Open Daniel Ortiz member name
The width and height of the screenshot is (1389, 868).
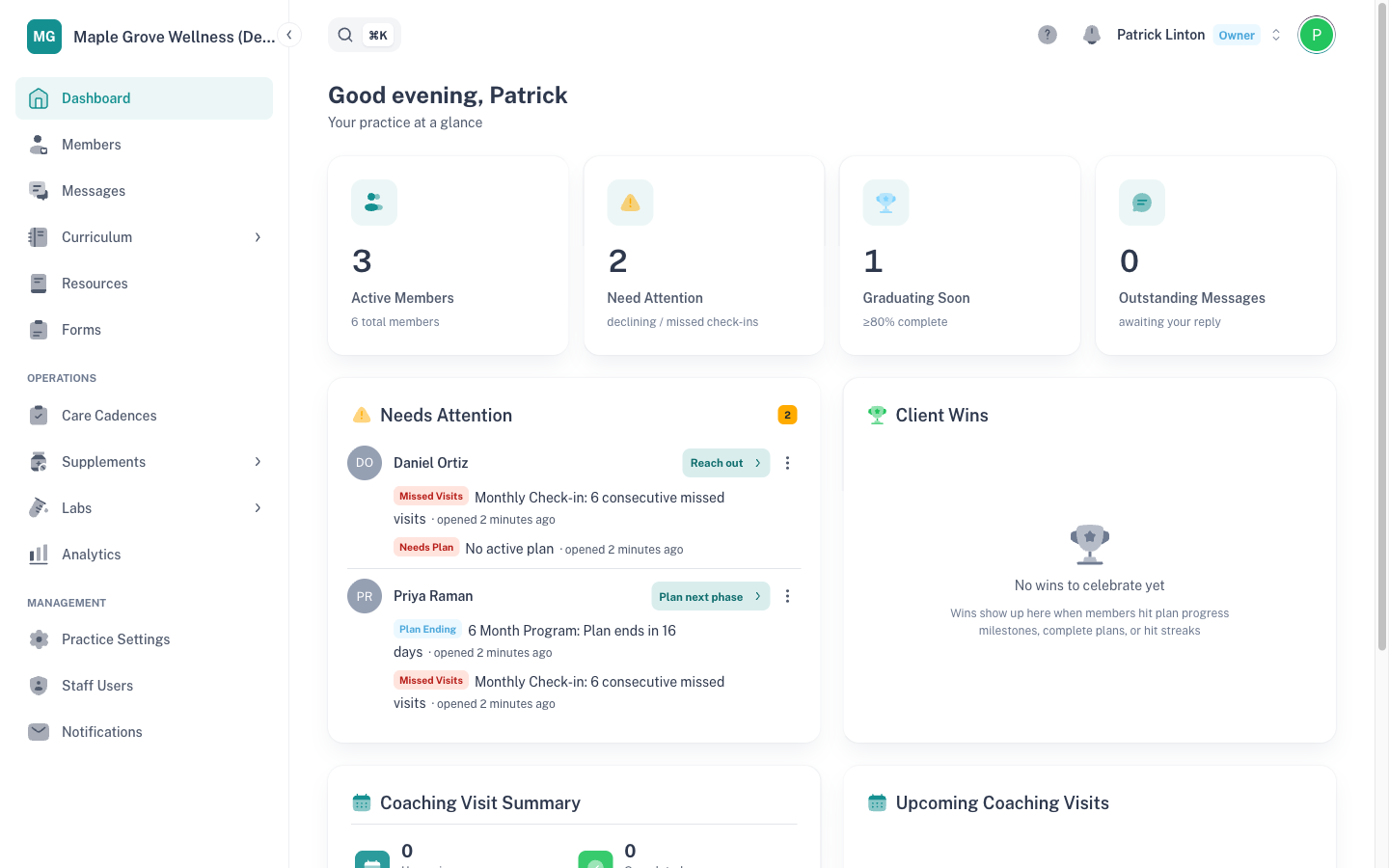click(431, 463)
